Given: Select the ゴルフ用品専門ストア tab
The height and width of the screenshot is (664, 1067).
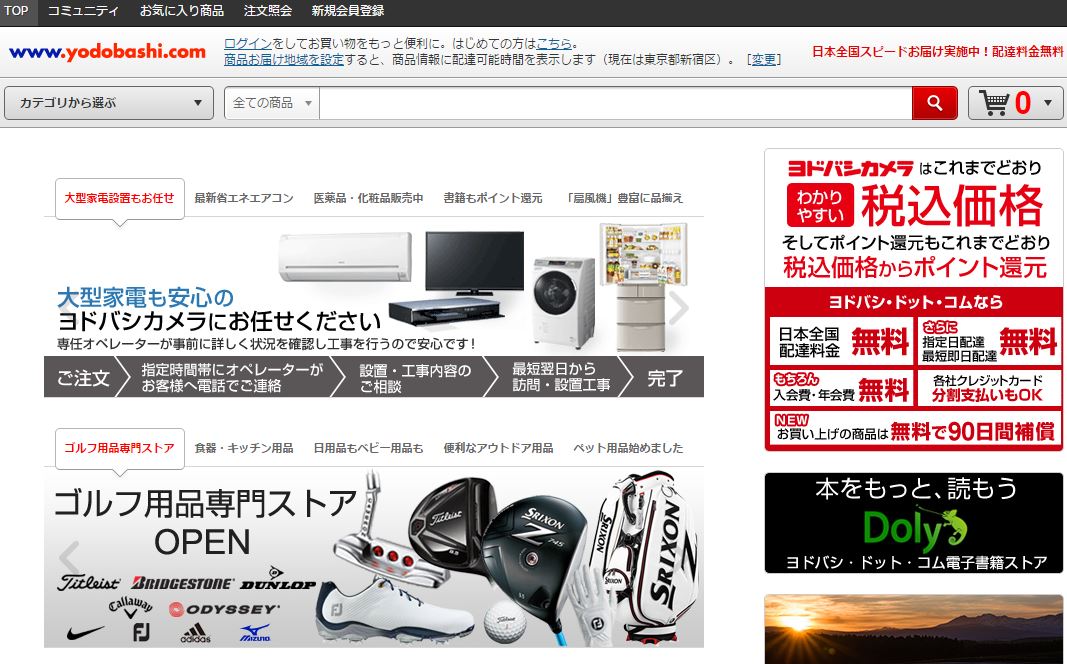Looking at the screenshot, I should (120, 448).
